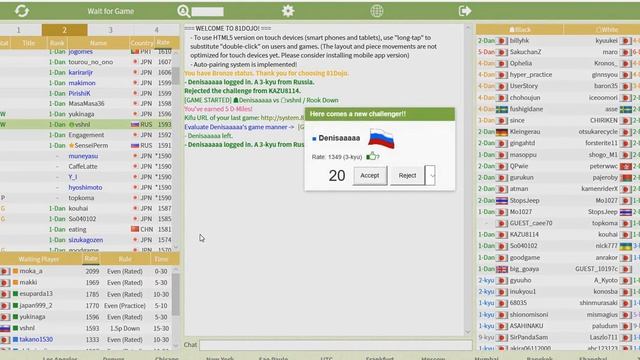Switch to tab 2

click(64, 30)
